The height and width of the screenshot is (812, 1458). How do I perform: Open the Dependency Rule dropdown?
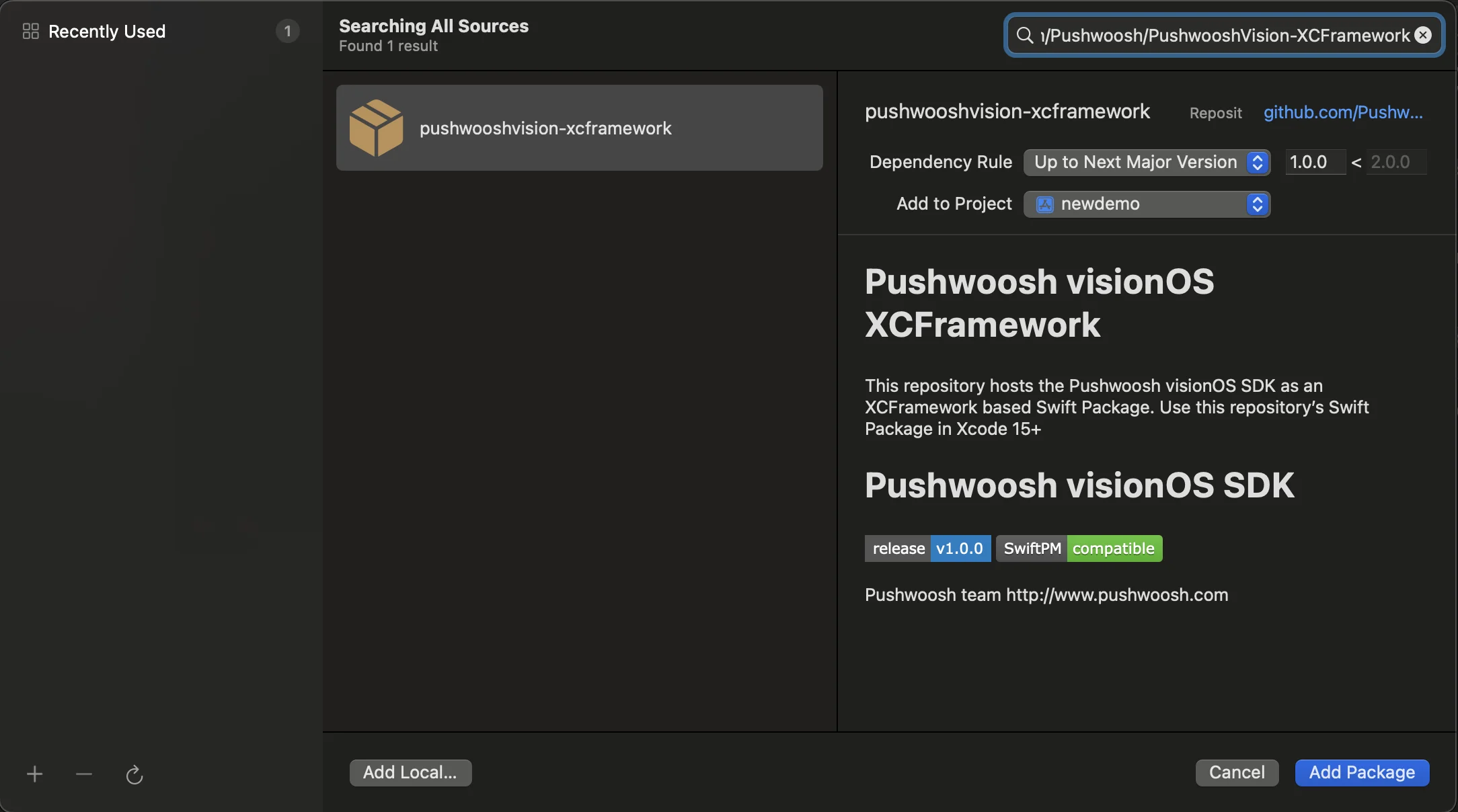coord(1135,162)
